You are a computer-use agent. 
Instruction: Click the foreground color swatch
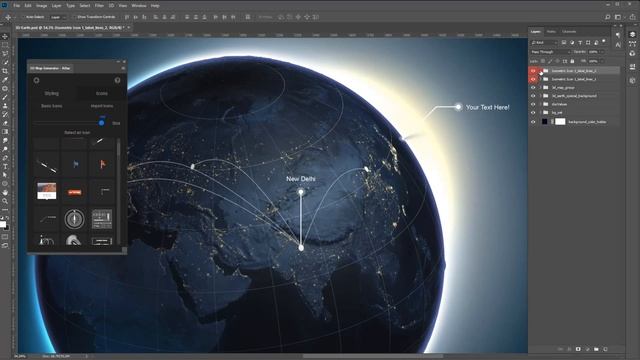(3, 224)
